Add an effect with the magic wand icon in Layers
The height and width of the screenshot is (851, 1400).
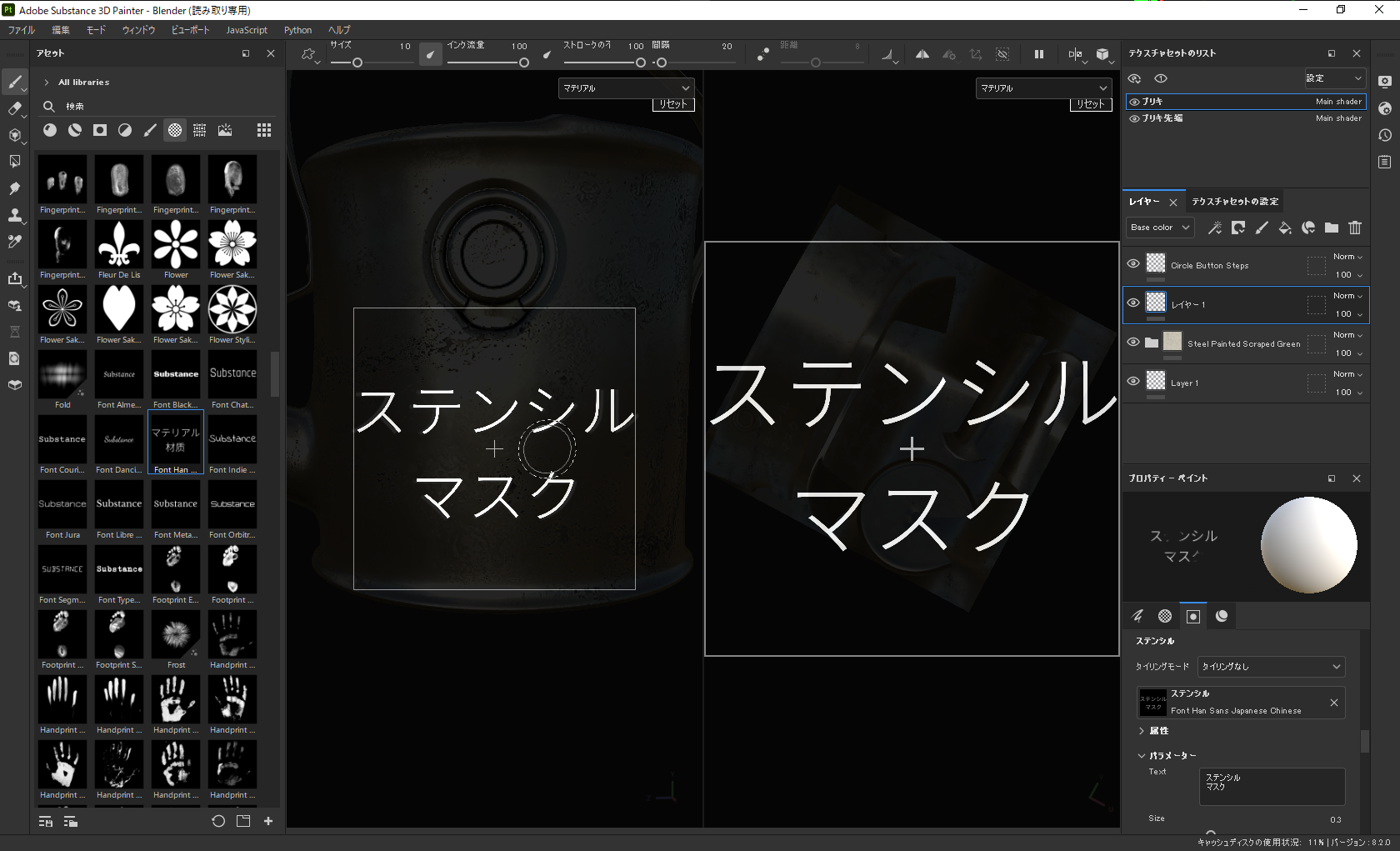1215,228
